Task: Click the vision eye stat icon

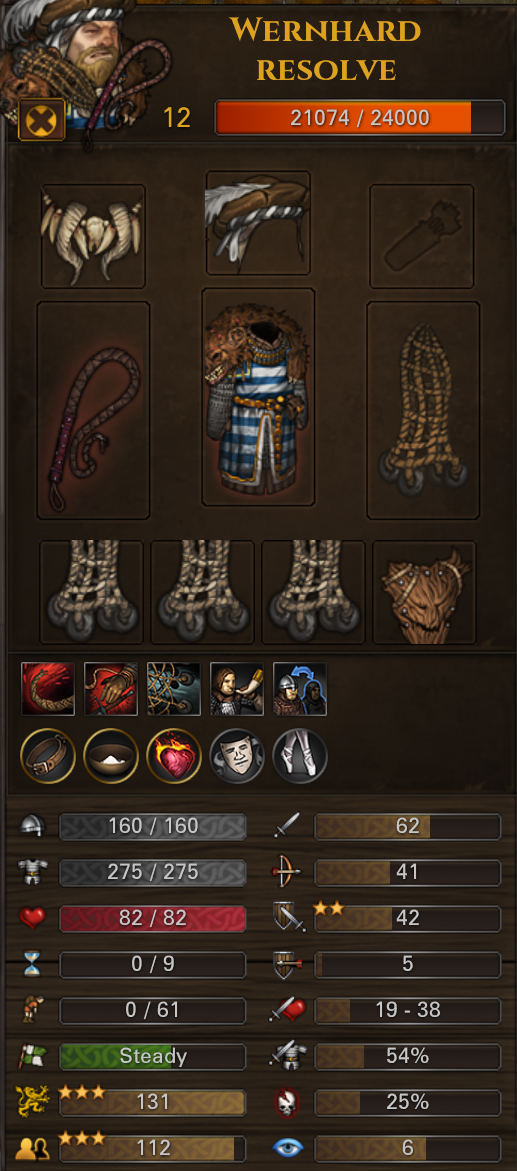Action: [x=286, y=1148]
